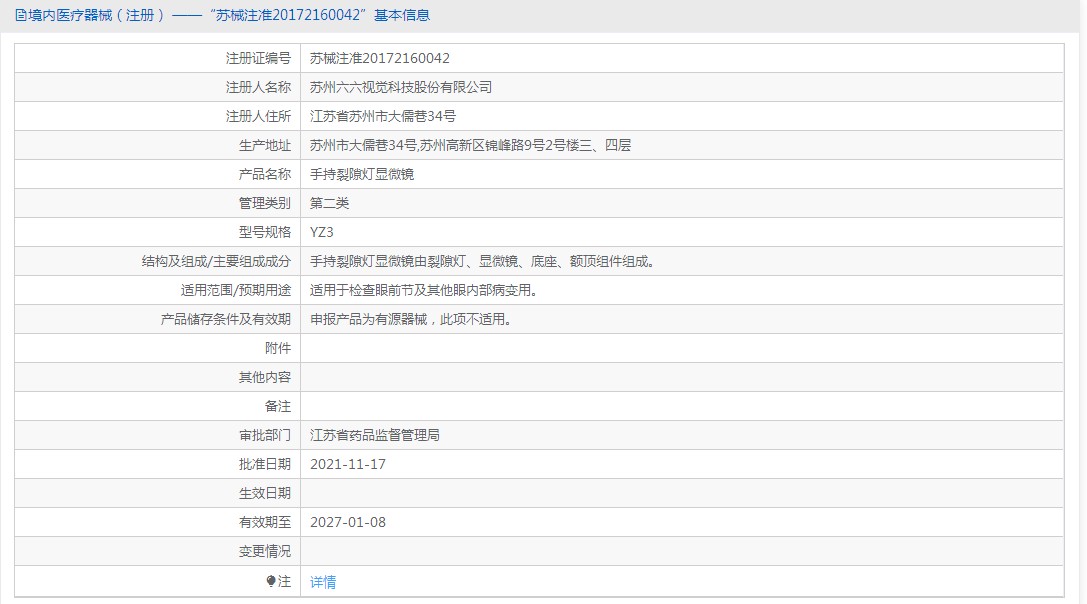Click the 产品储存条件及有效期 label
Image resolution: width=1087 pixels, height=604 pixels.
[226, 320]
